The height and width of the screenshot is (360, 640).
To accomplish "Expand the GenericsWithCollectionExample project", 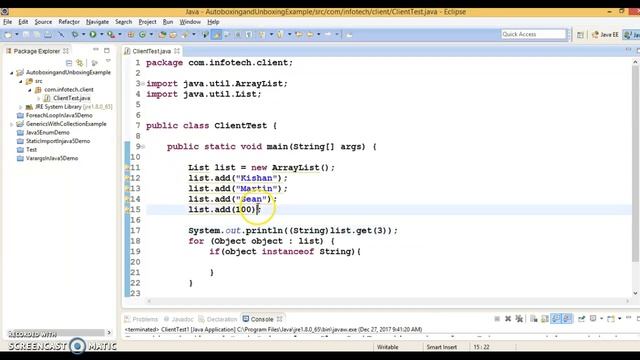I will (11, 124).
